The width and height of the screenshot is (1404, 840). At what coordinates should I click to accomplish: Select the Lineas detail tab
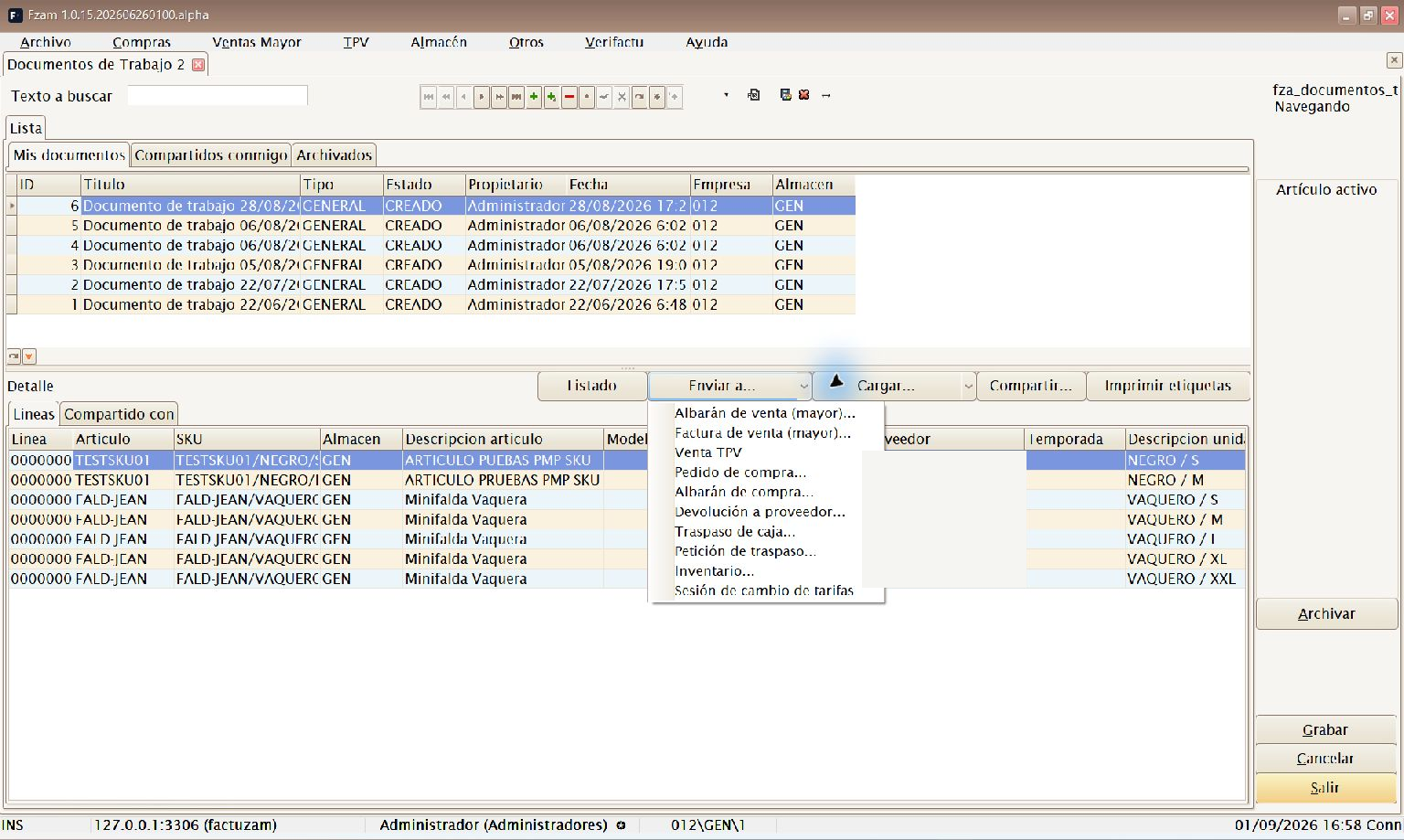point(34,414)
